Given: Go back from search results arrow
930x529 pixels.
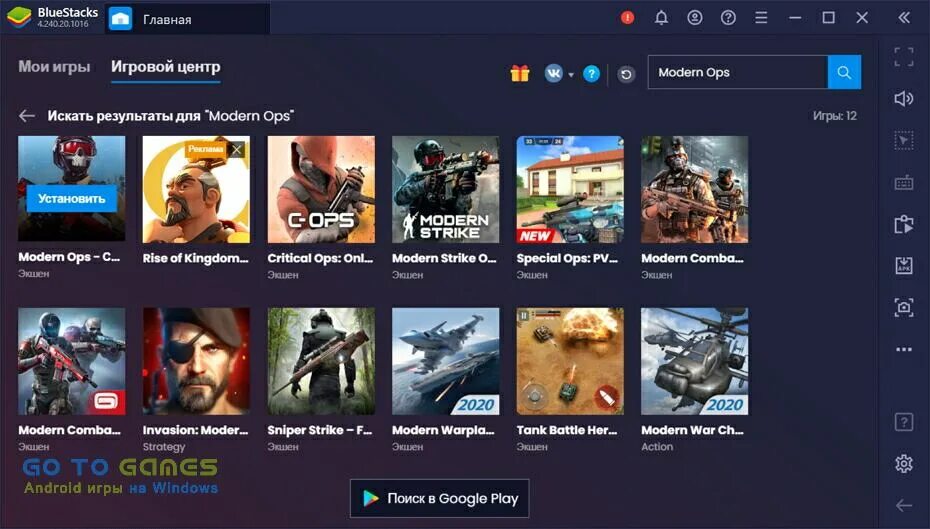Looking at the screenshot, I should tap(27, 116).
